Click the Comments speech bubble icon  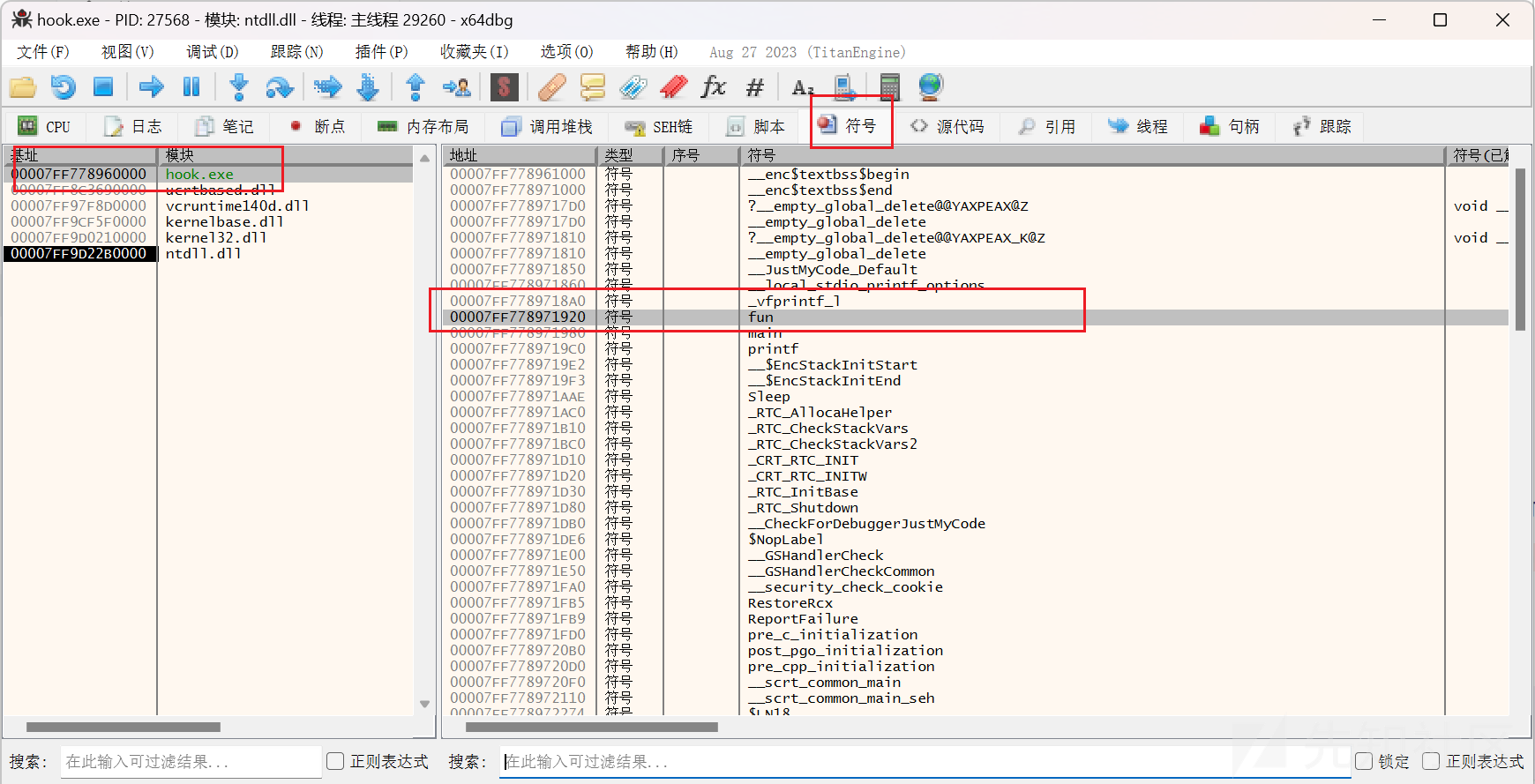click(592, 86)
